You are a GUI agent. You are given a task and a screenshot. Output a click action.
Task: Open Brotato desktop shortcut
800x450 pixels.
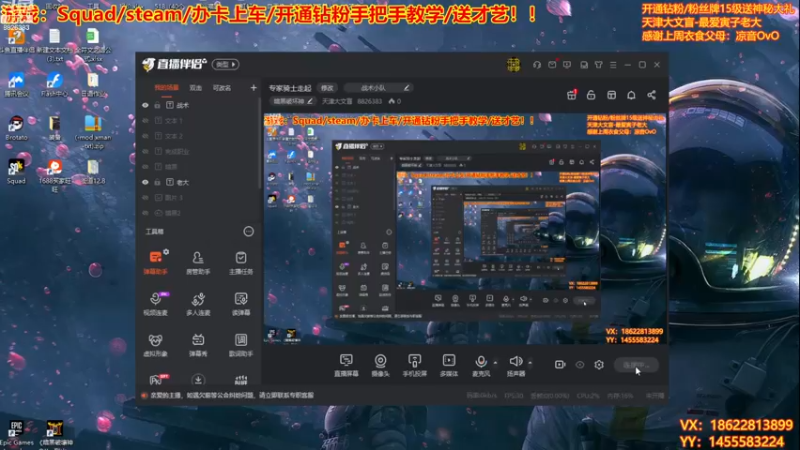click(x=16, y=128)
